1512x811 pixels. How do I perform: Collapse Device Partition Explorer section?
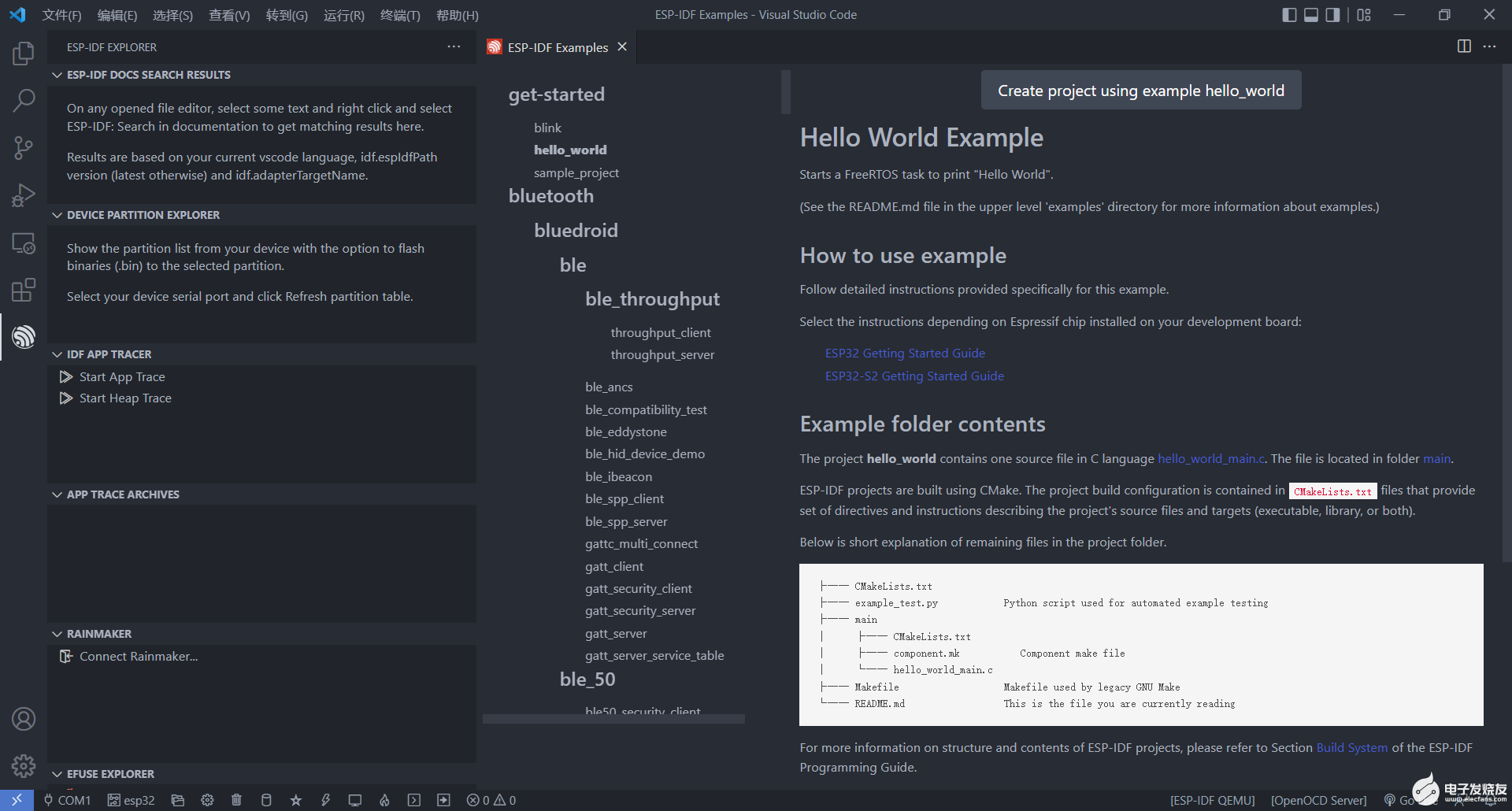click(x=261, y=215)
